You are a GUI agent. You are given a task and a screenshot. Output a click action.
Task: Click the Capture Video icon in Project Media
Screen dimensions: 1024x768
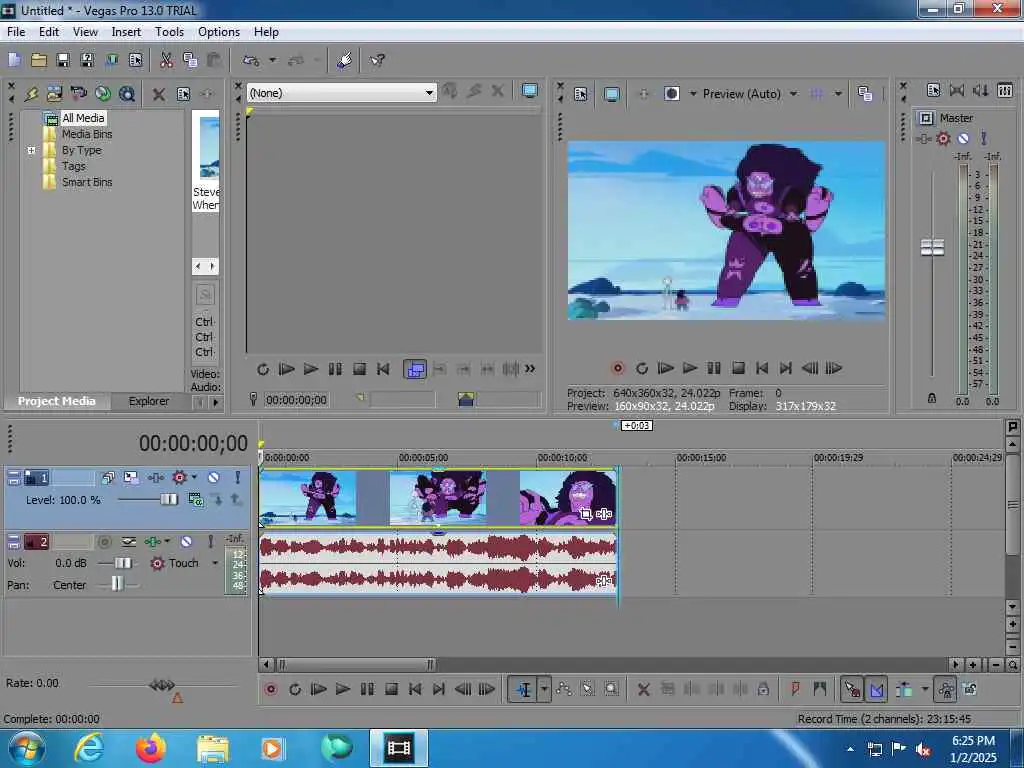coord(78,94)
